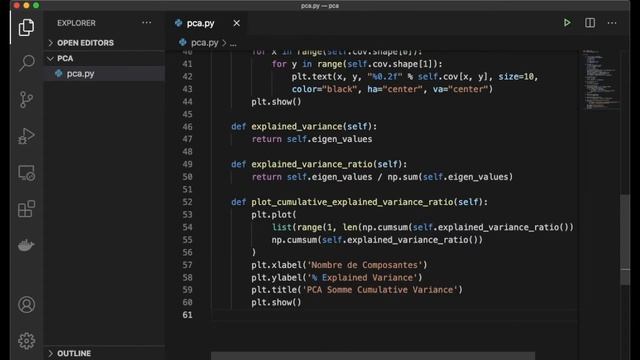Screen dimensions: 640x360
Task: Close the pca.py editor tab
Action: tap(236, 23)
